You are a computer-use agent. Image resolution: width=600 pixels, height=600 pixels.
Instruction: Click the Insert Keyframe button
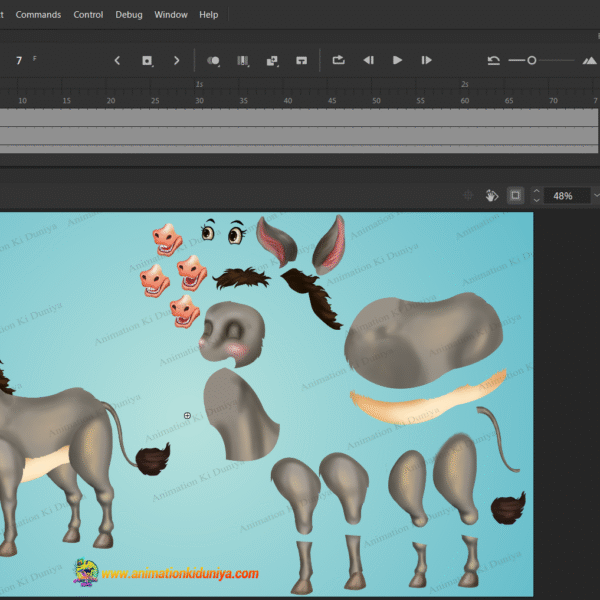(147, 60)
